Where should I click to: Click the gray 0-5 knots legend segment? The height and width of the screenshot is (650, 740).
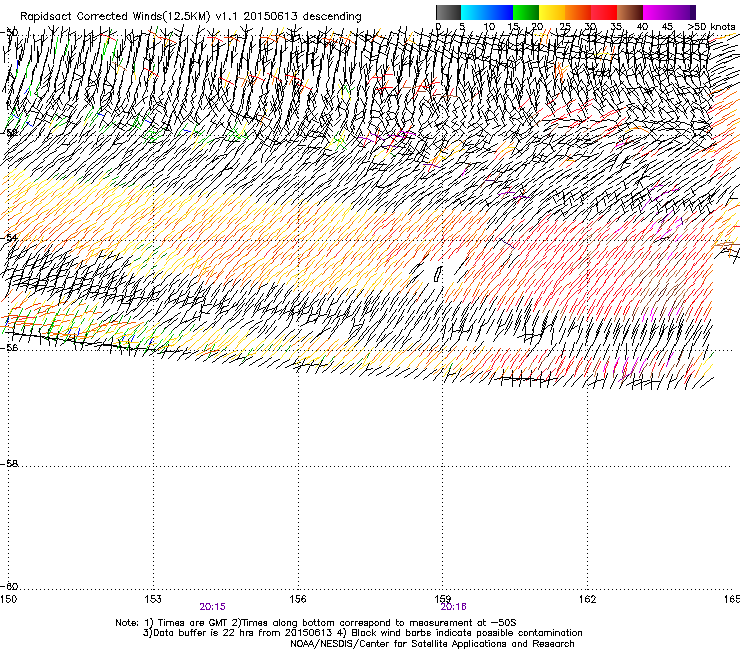tap(448, 12)
